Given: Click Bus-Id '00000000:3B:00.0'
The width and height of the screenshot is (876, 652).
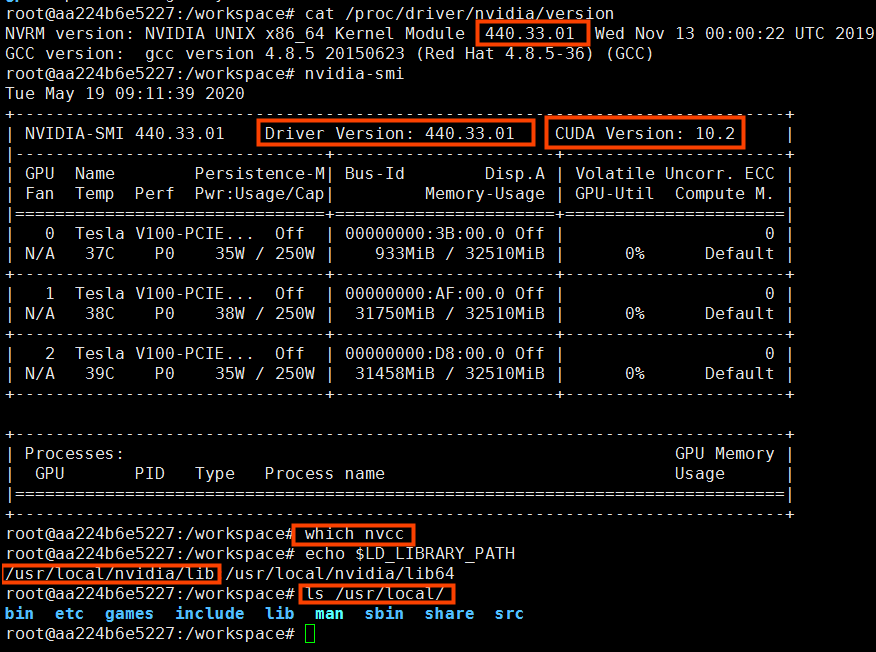Looking at the screenshot, I should coord(425,234).
